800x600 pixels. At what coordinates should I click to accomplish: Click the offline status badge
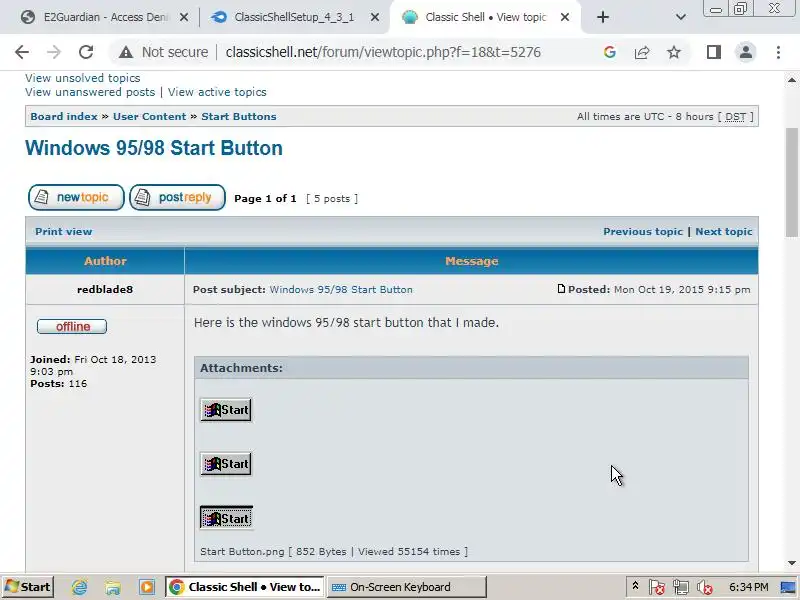click(x=72, y=327)
